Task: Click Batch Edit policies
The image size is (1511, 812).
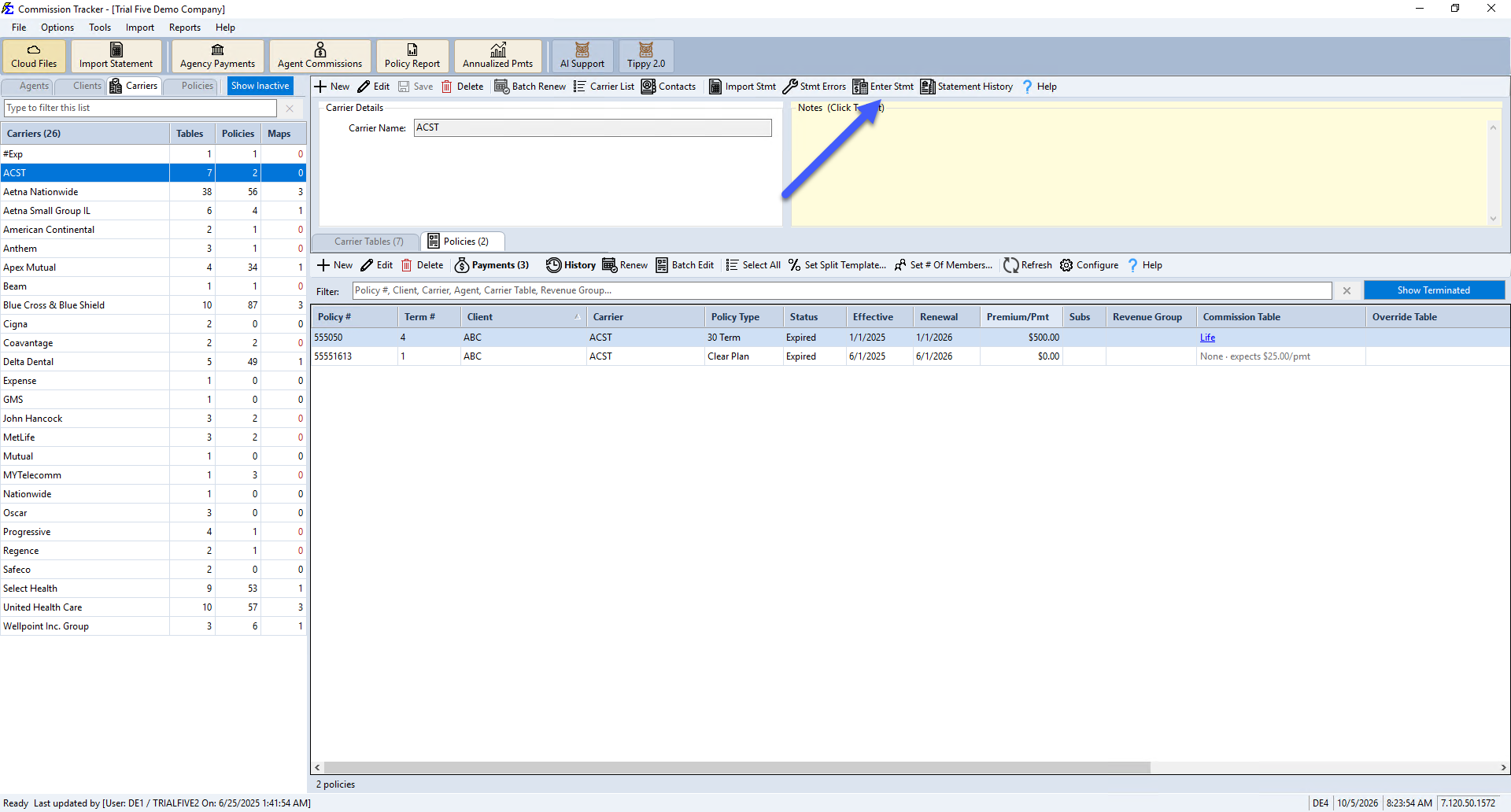Action: pos(685,265)
